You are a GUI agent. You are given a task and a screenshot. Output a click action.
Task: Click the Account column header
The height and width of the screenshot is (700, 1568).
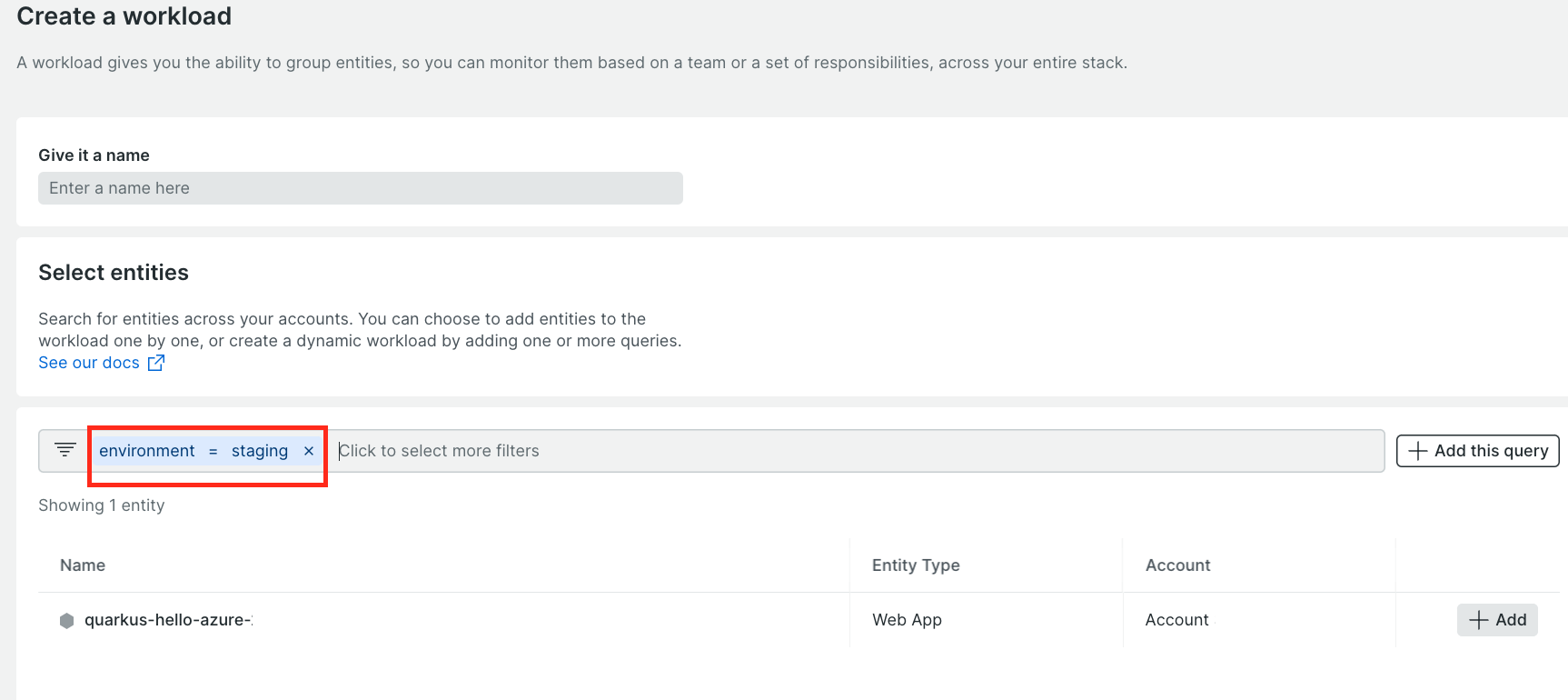pos(1177,565)
